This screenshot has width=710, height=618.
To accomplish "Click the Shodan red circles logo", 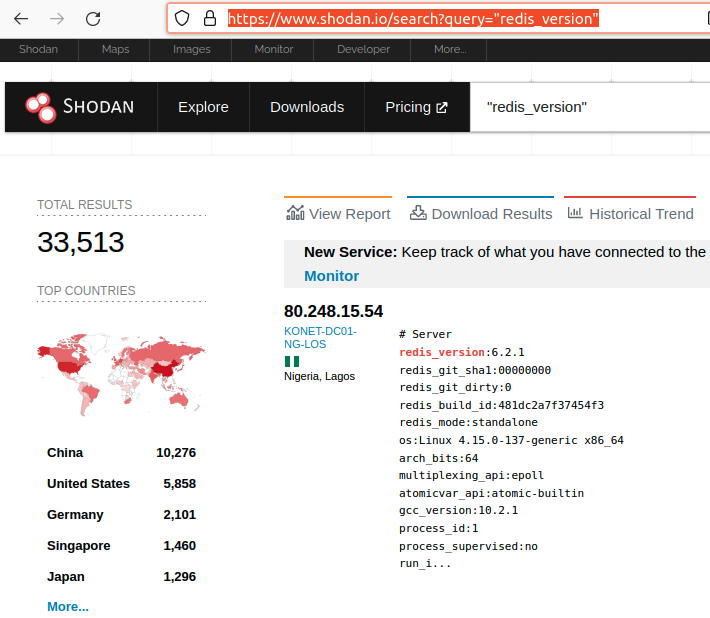I will pyautogui.click(x=41, y=108).
